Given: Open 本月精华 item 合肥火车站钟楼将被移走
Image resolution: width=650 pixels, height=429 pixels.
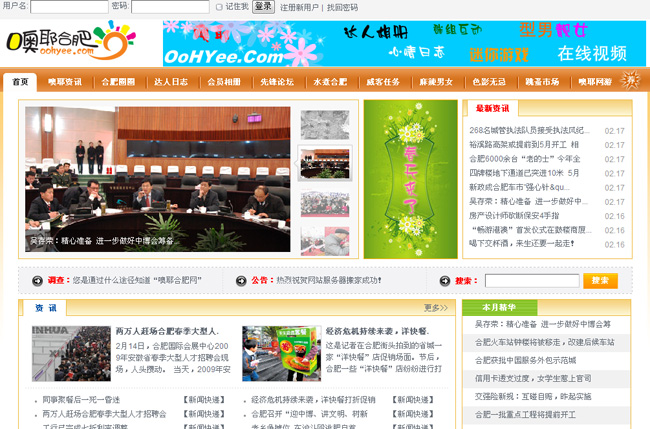Looking at the screenshot, I should pos(545,342).
